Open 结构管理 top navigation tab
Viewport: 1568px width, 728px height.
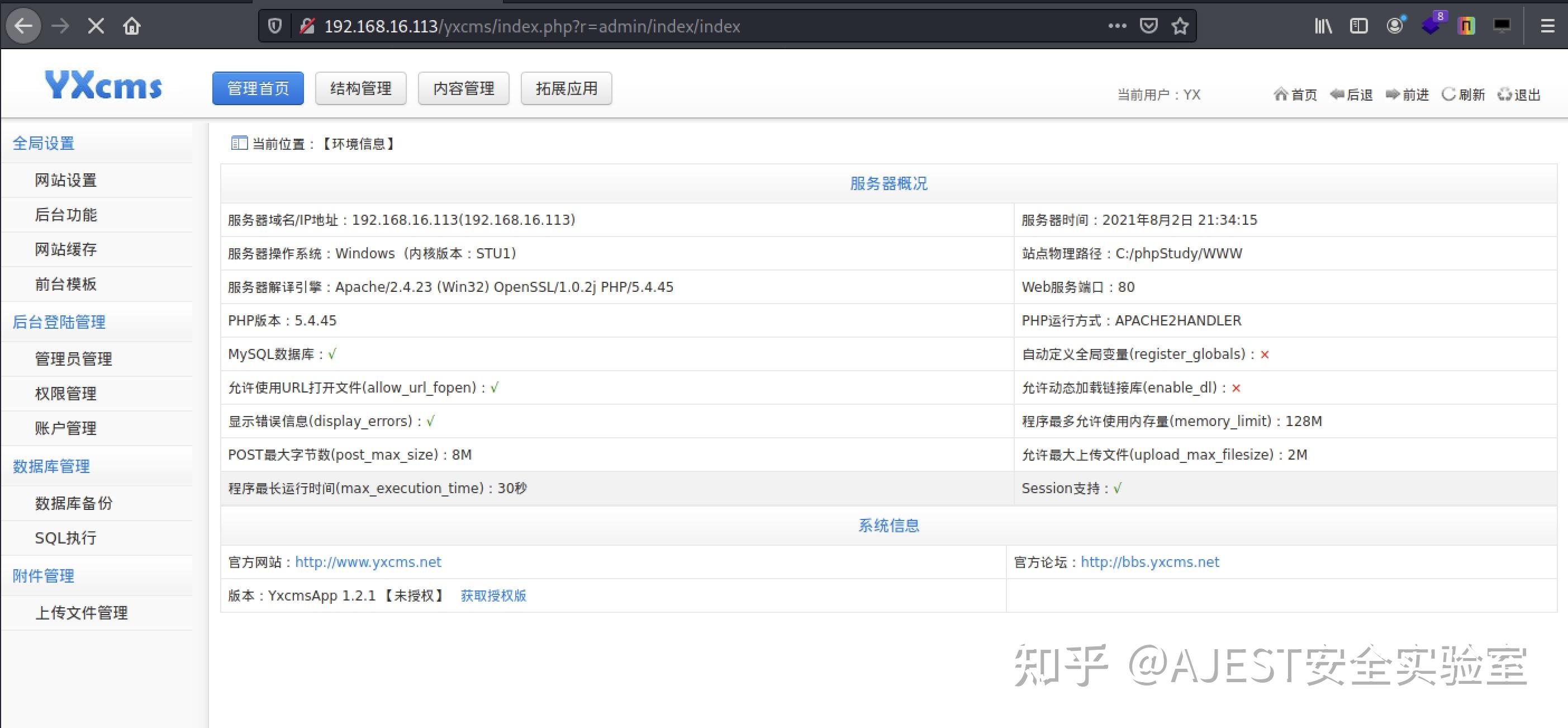click(360, 89)
